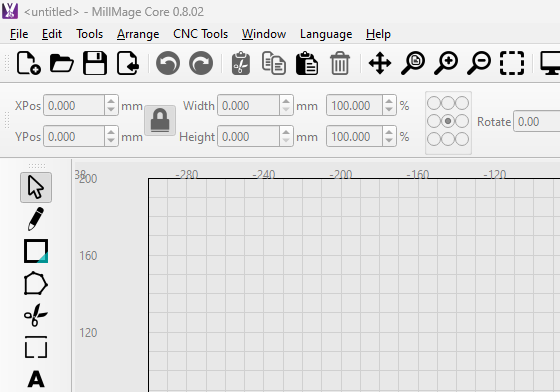This screenshot has height=392, width=560.
Task: Open the File menu
Action: click(x=19, y=34)
